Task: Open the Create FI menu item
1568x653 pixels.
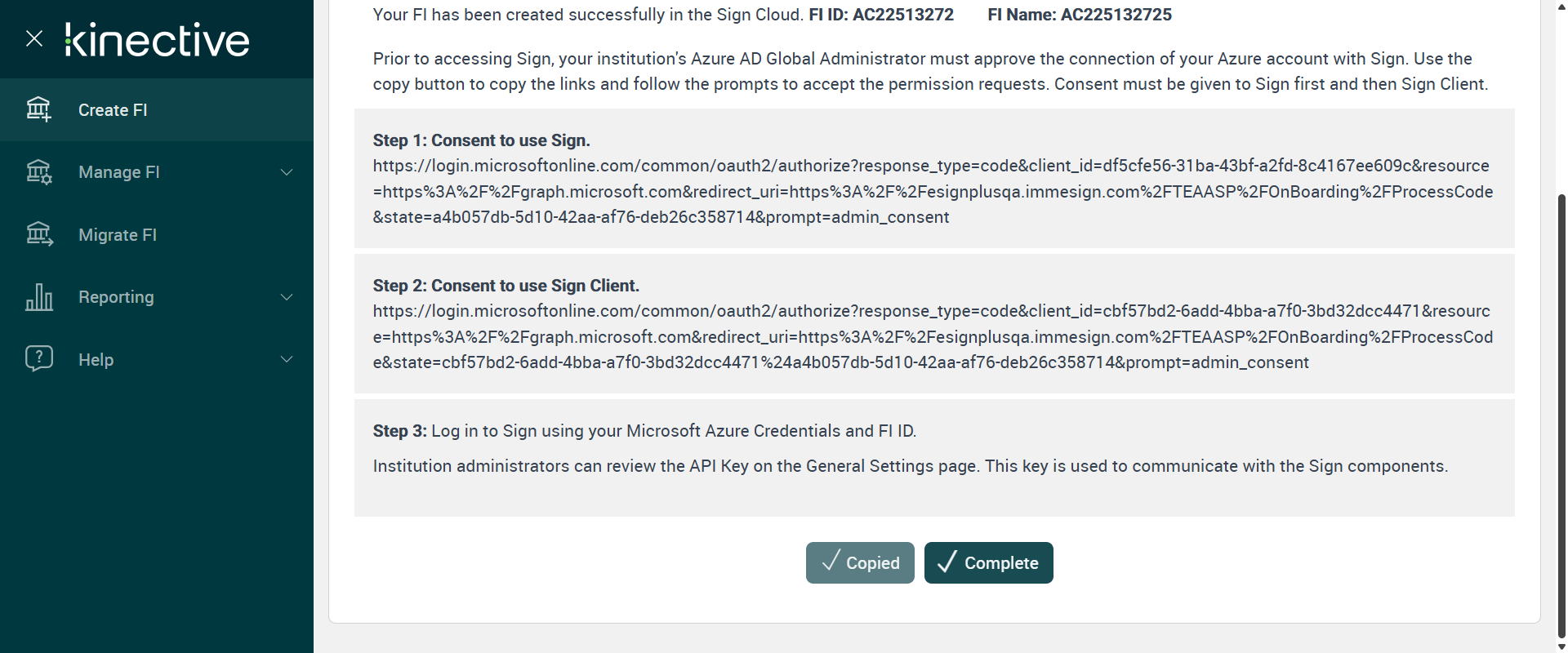Action: pos(113,110)
